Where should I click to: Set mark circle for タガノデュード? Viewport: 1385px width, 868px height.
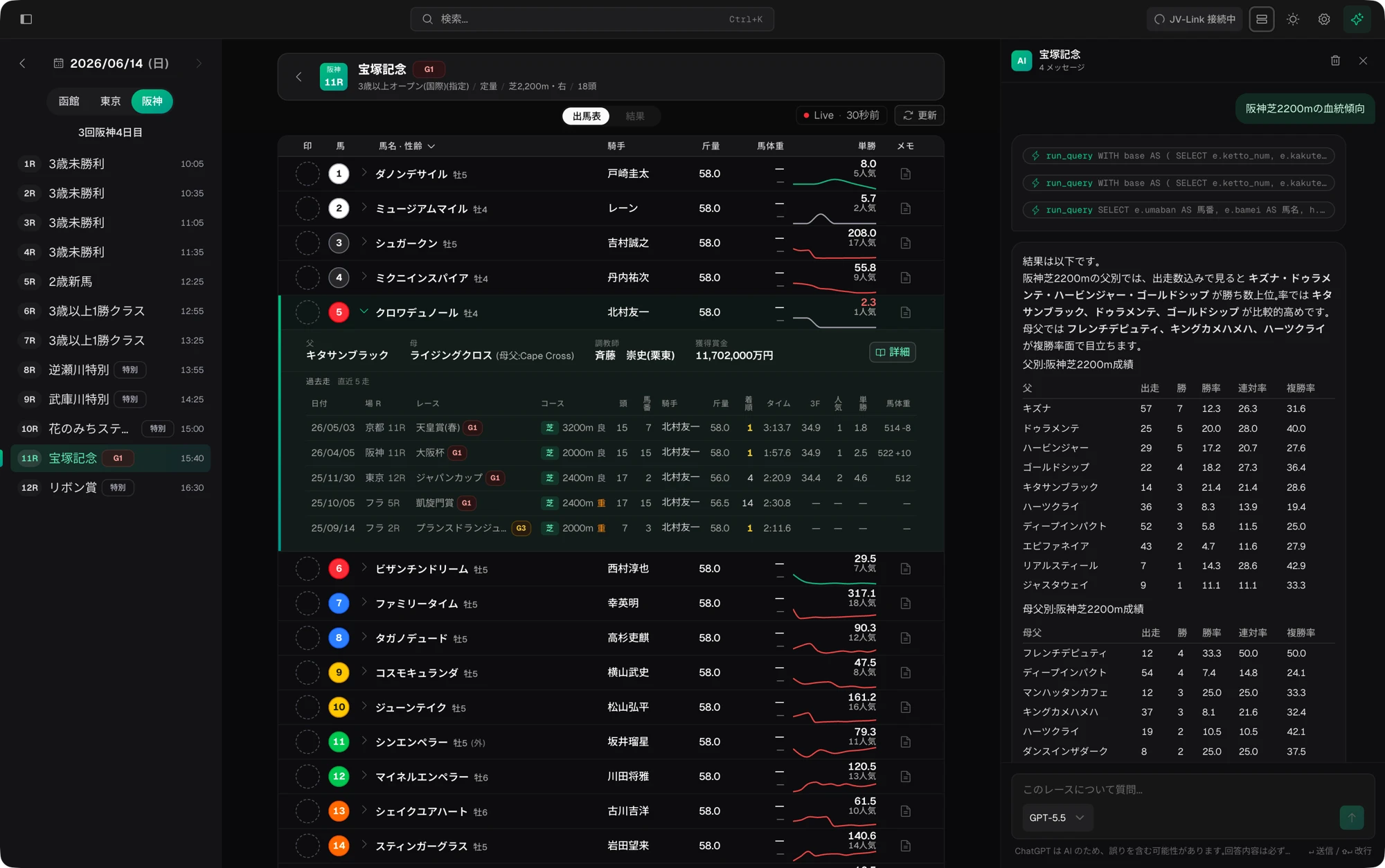pyautogui.click(x=307, y=638)
